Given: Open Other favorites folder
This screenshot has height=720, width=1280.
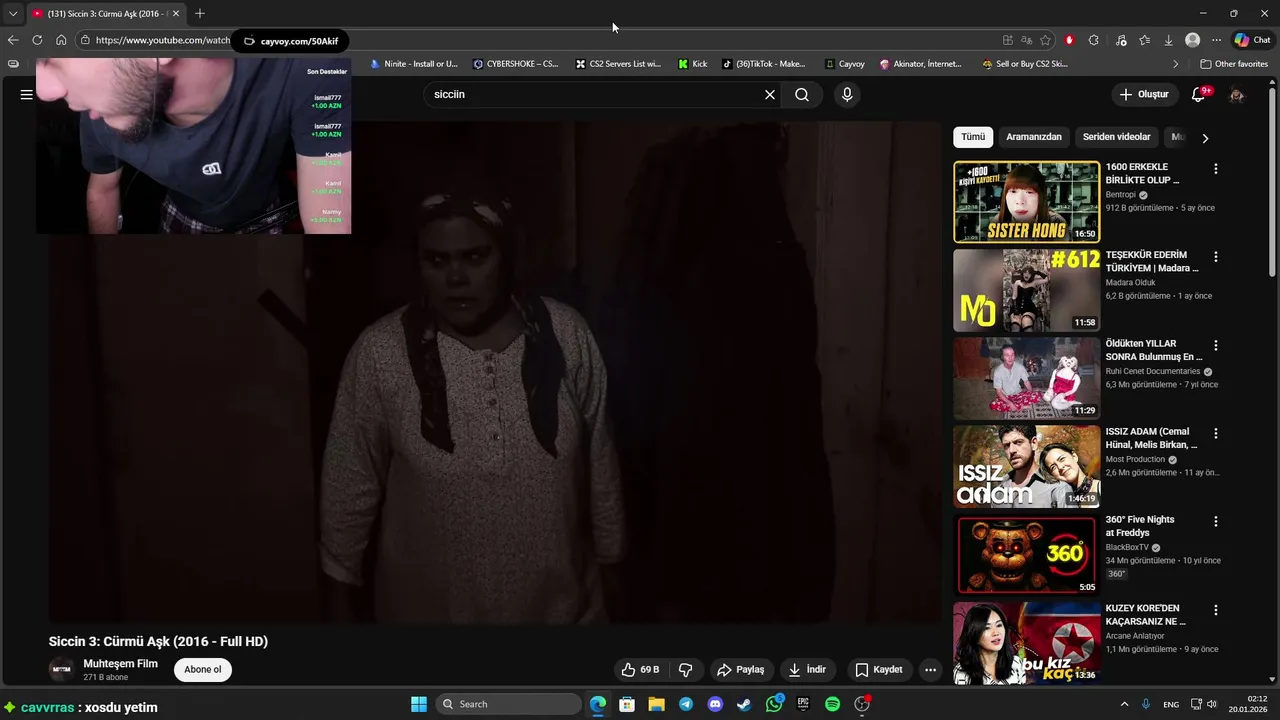Looking at the screenshot, I should click(1234, 64).
